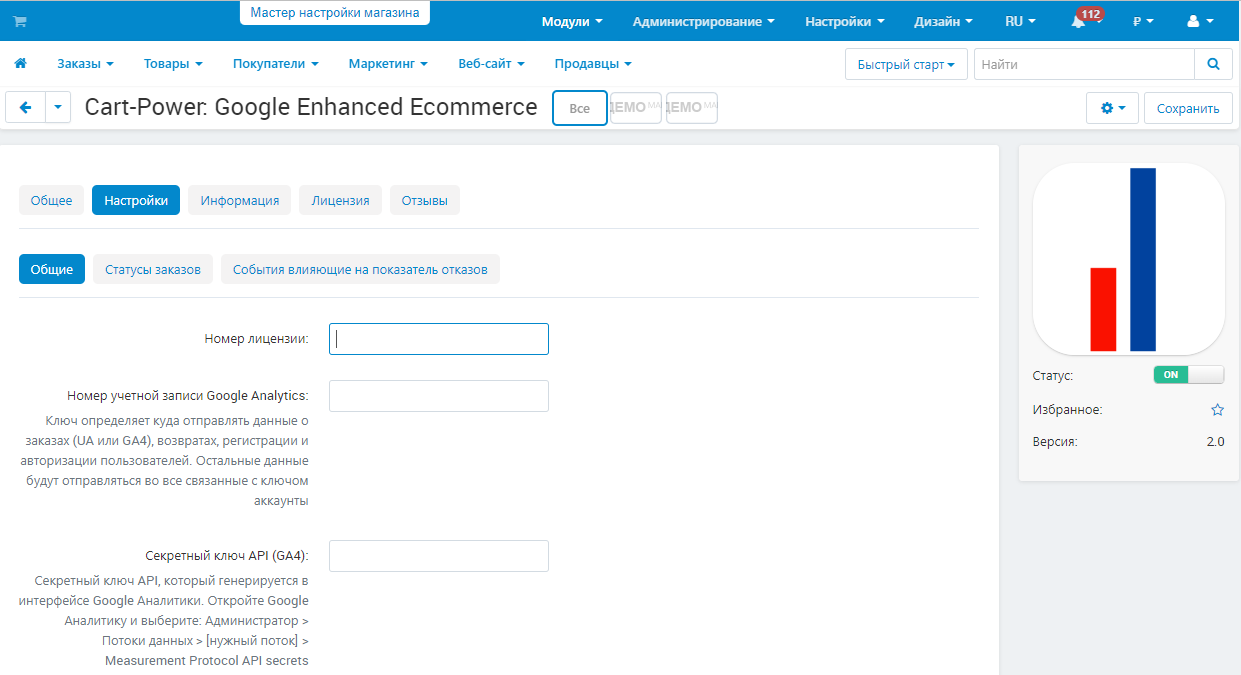Image resolution: width=1241 pixels, height=675 pixels.
Task: Select the "Все" storefront filter button
Action: (x=580, y=108)
